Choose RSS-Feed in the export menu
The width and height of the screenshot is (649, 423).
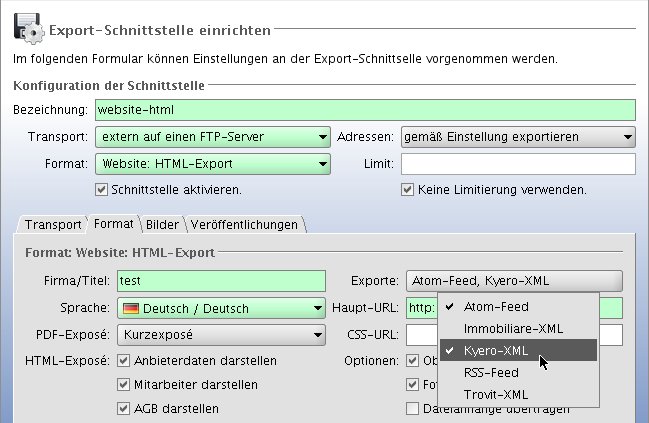(x=490, y=372)
